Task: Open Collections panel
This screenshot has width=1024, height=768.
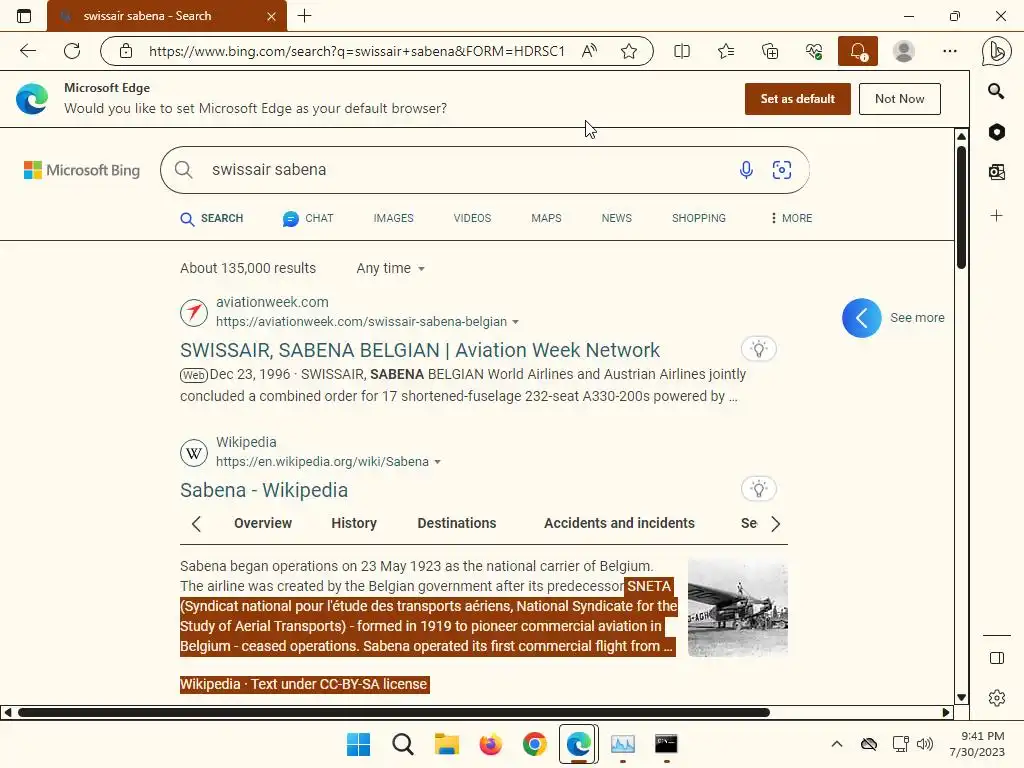Action: [770, 51]
